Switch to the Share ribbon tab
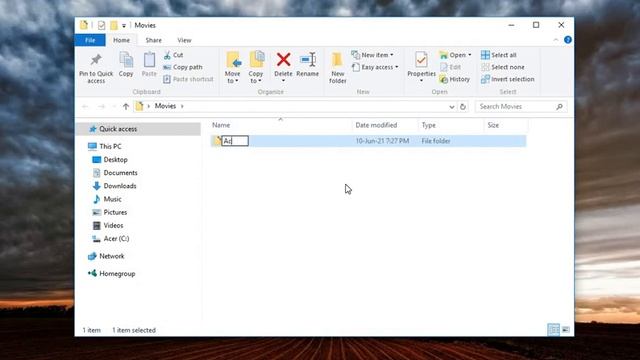This screenshot has width=640, height=360. click(x=153, y=40)
